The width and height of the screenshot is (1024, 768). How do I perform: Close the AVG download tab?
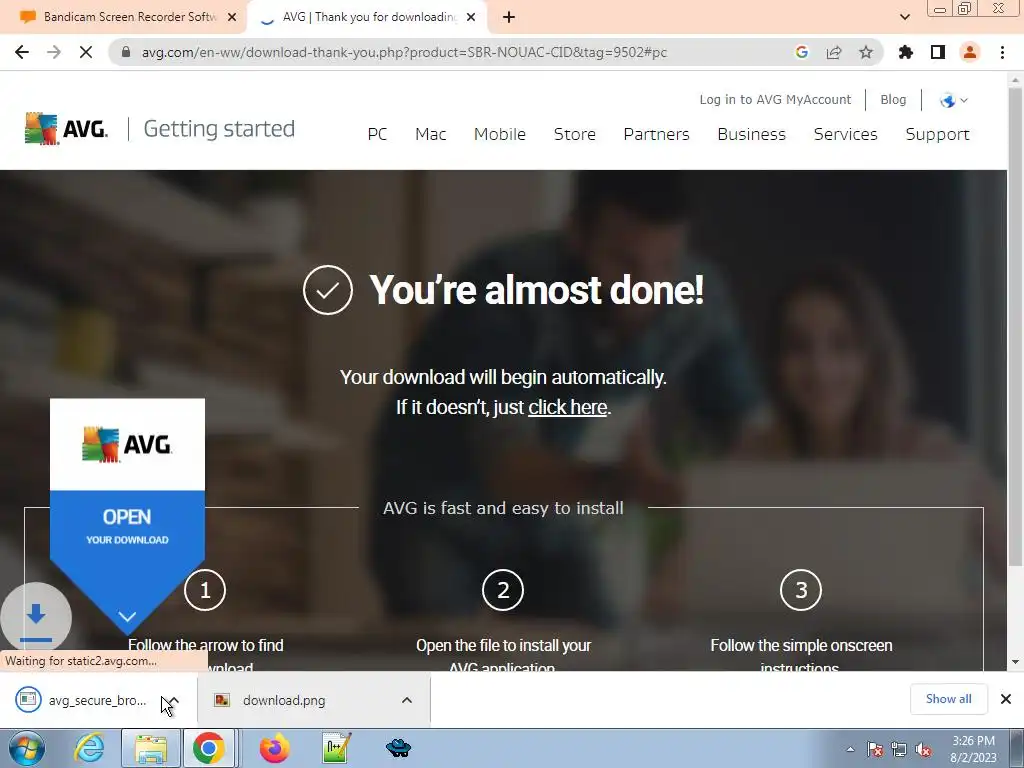[x=472, y=17]
